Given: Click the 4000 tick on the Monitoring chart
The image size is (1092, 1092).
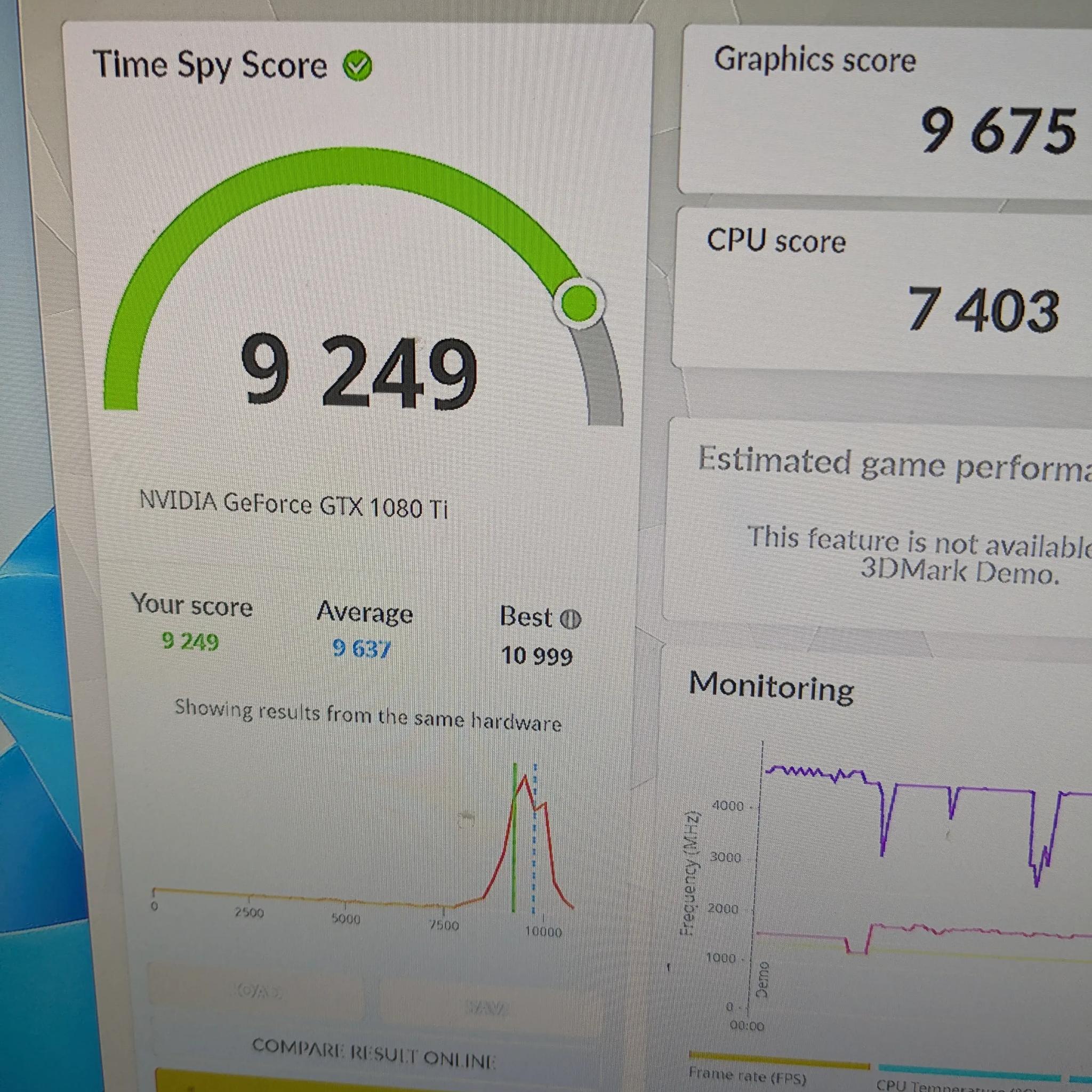Looking at the screenshot, I should (728, 806).
